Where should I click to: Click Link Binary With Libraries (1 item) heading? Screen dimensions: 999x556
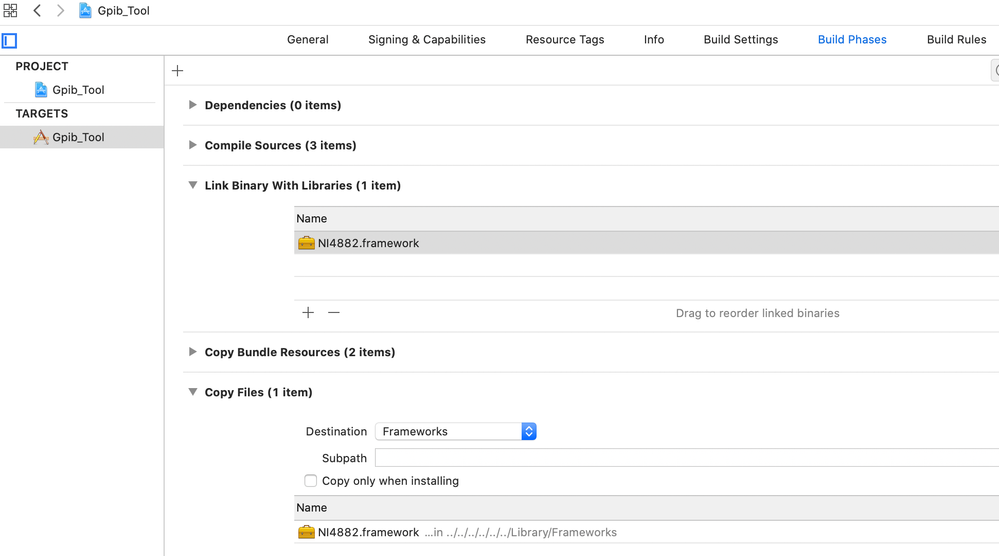click(x=303, y=185)
